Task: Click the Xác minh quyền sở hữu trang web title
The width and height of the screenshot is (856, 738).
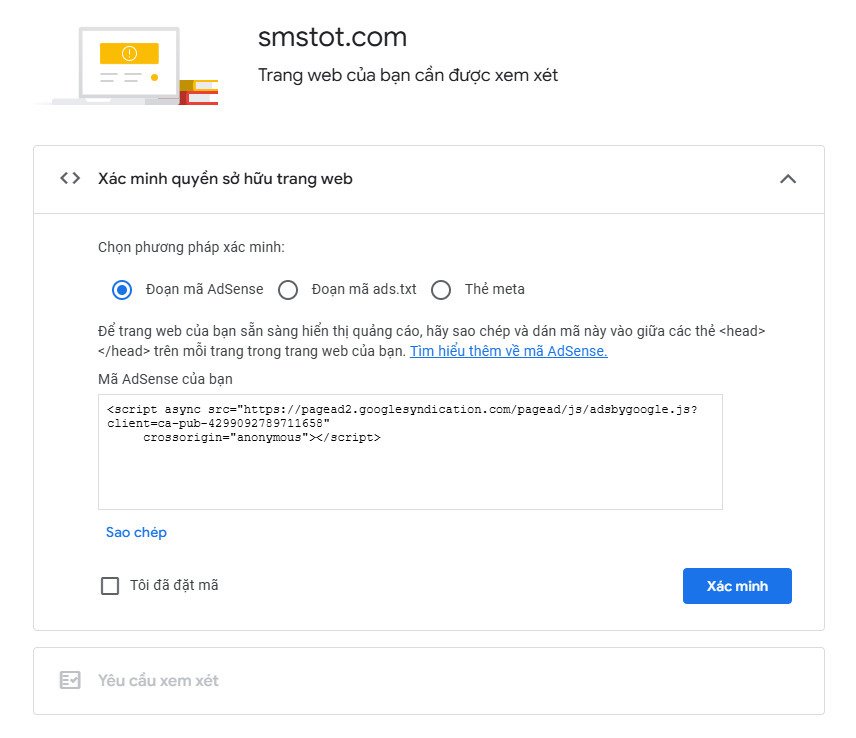Action: (x=225, y=179)
